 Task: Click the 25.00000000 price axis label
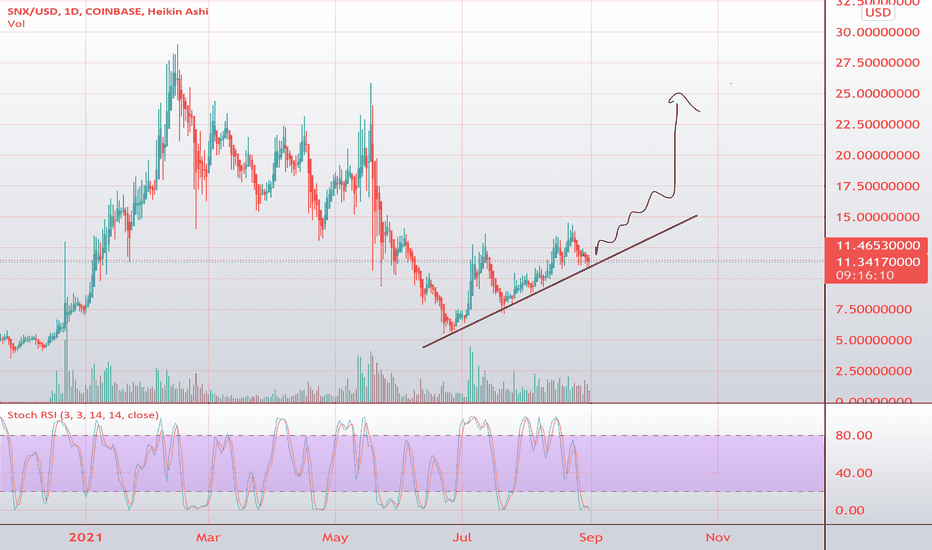tap(877, 94)
